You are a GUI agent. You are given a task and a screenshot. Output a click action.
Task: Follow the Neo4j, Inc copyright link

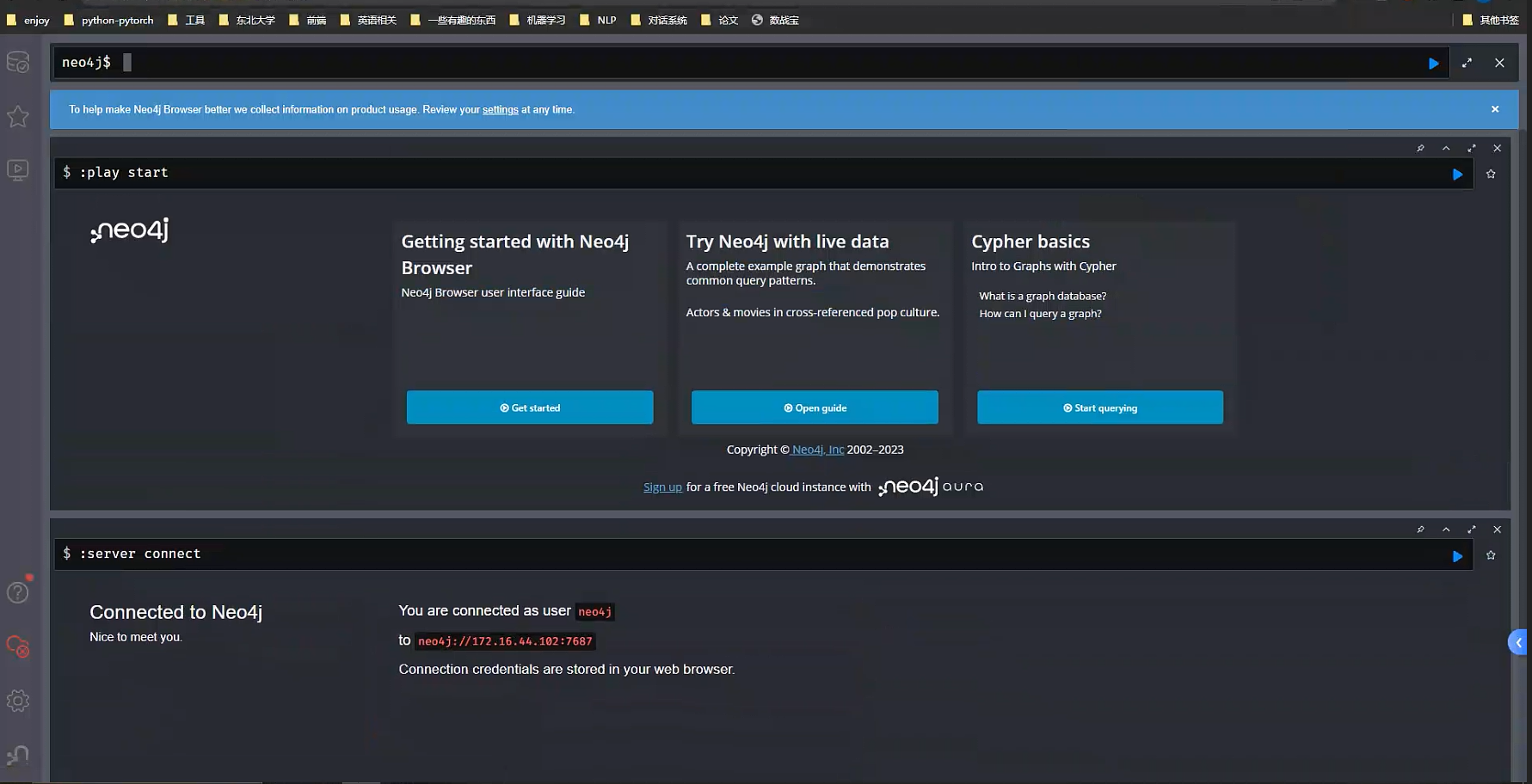[x=817, y=450]
